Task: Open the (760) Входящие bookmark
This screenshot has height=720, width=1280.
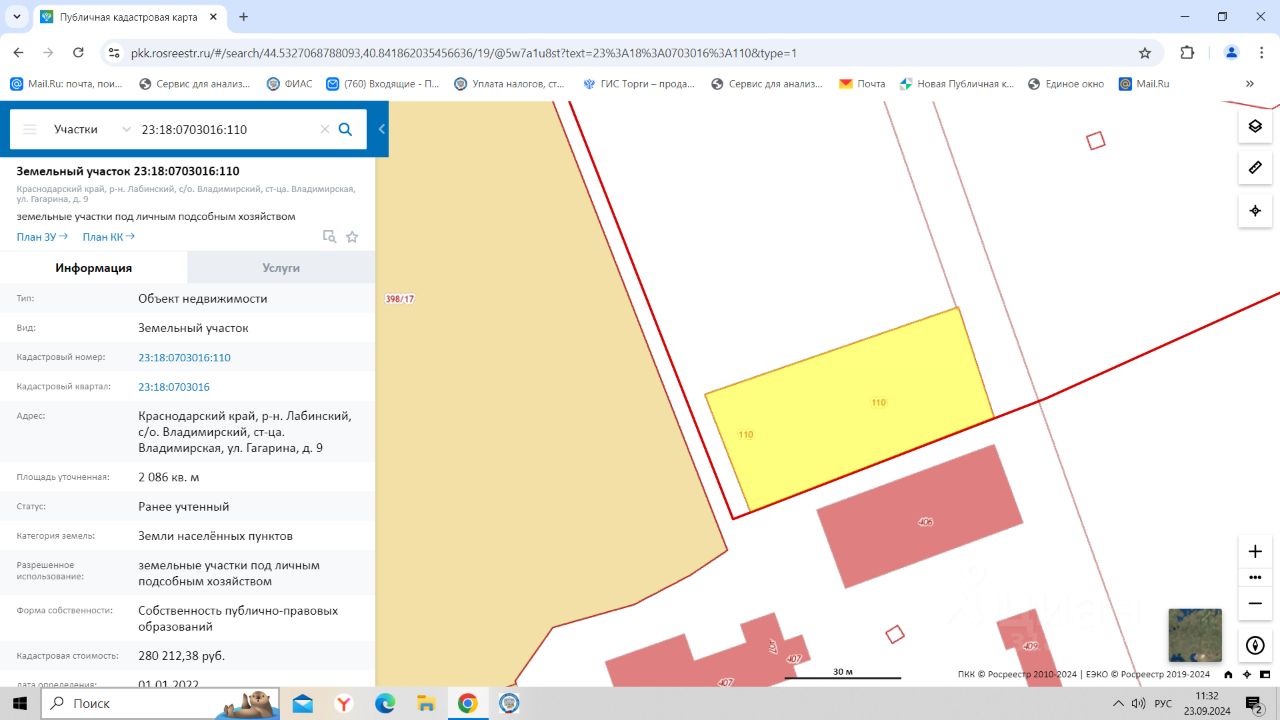Action: [383, 84]
